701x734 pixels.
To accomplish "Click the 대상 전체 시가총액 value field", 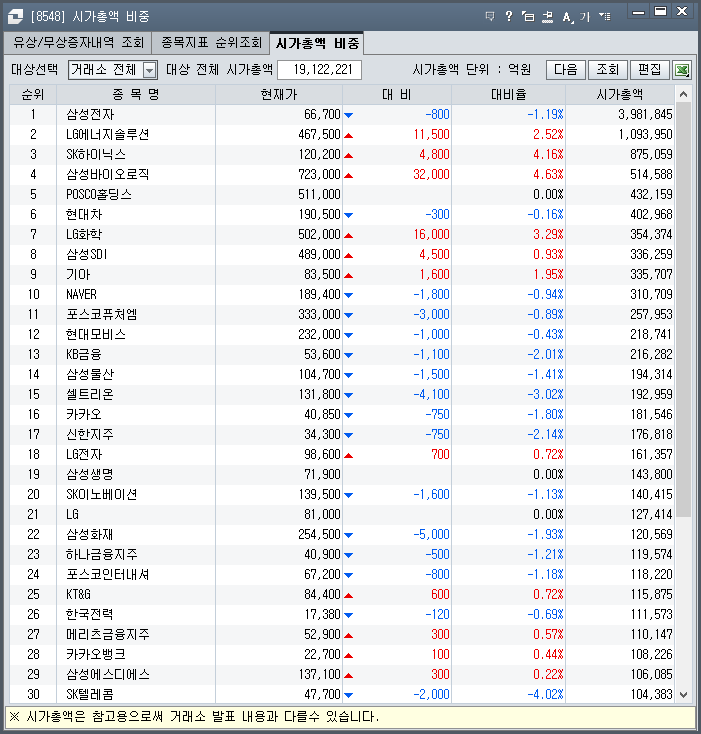I will coord(320,70).
